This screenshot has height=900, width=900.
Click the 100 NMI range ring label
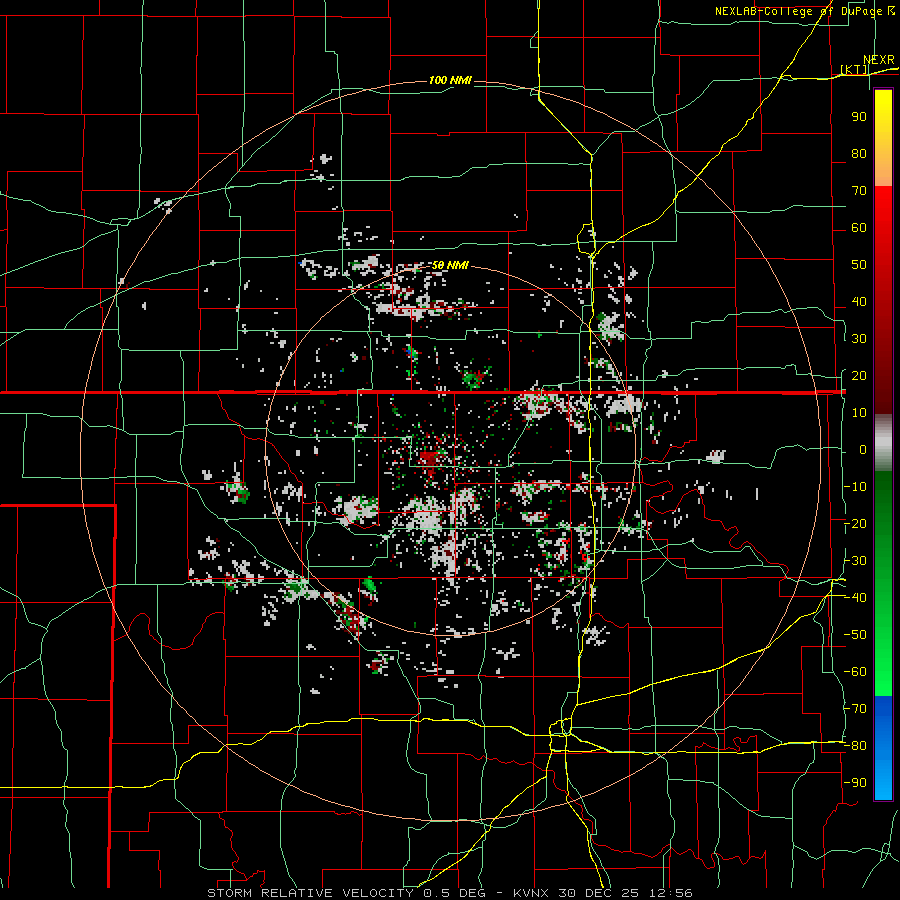pos(450,80)
